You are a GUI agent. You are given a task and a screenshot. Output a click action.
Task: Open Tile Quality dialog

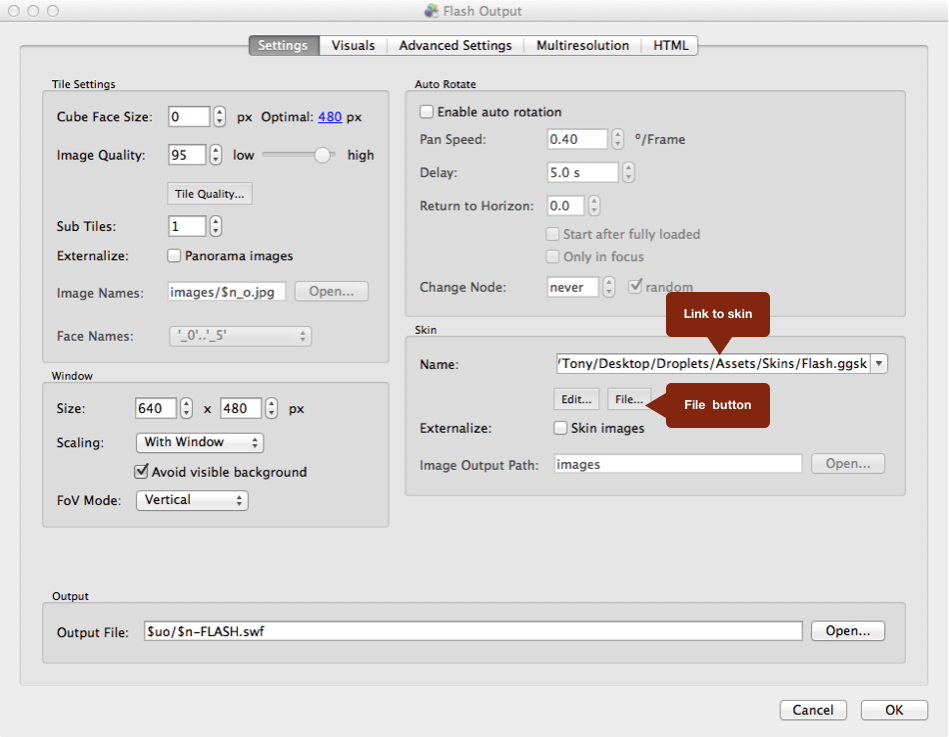tap(209, 194)
